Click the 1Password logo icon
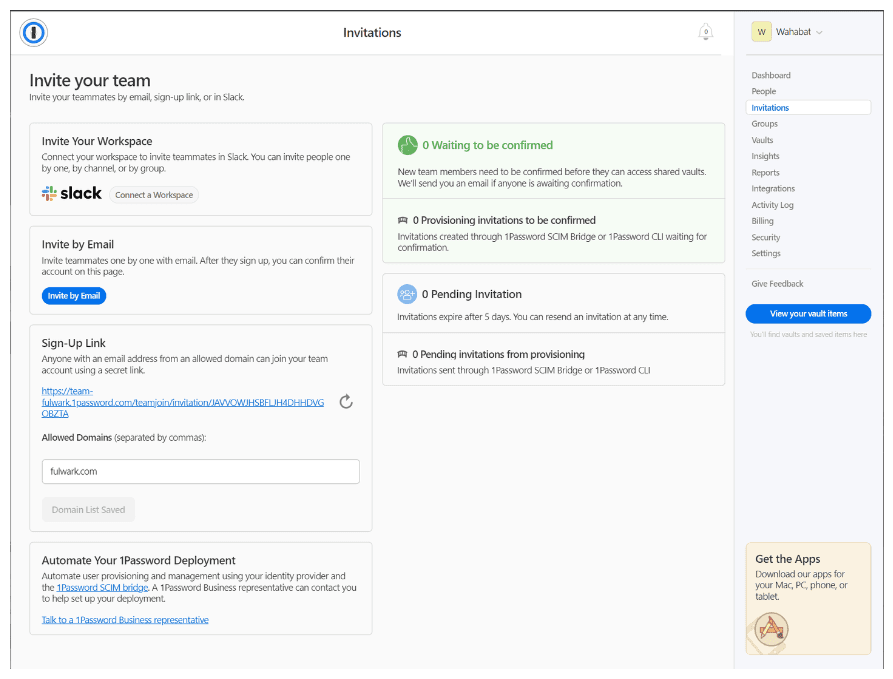 coord(33,33)
